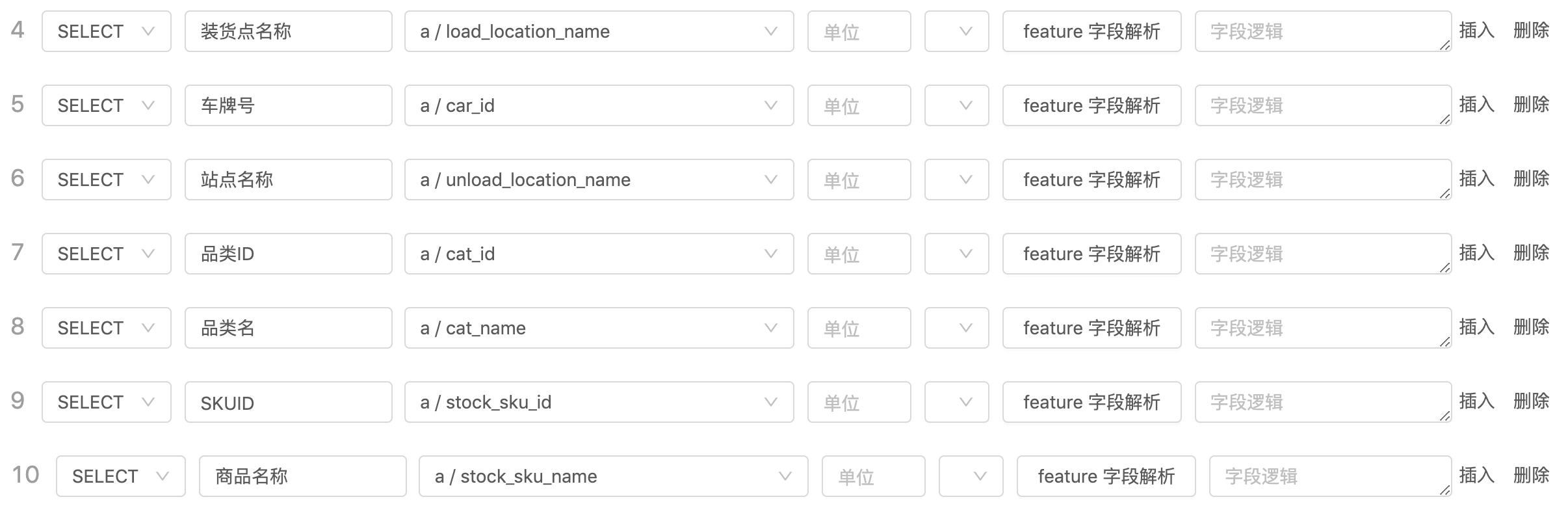Delete row 10 with 删除
This screenshot has width=1568, height=523.
(1531, 475)
